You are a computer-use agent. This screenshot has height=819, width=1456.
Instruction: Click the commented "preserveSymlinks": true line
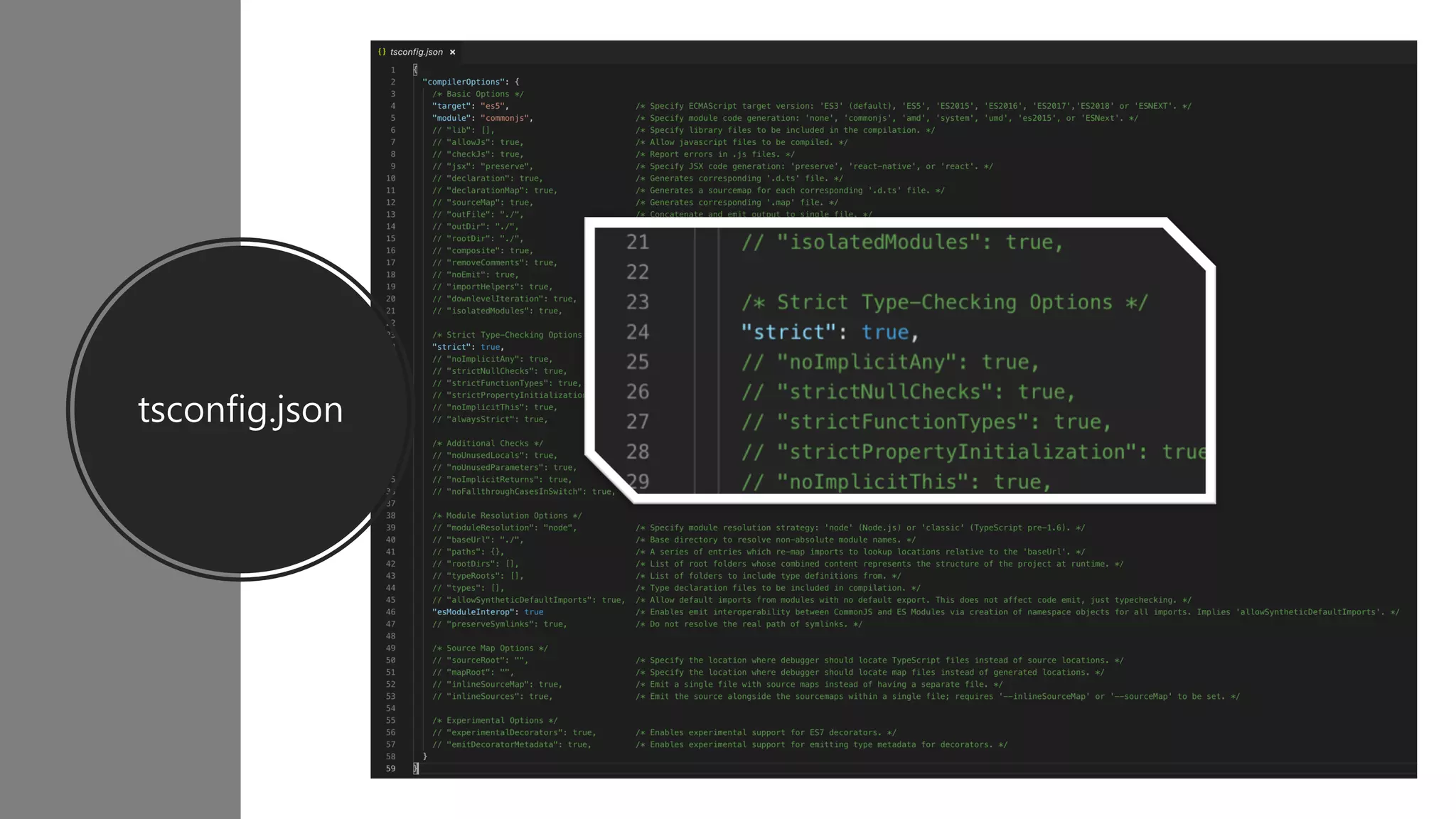point(499,625)
